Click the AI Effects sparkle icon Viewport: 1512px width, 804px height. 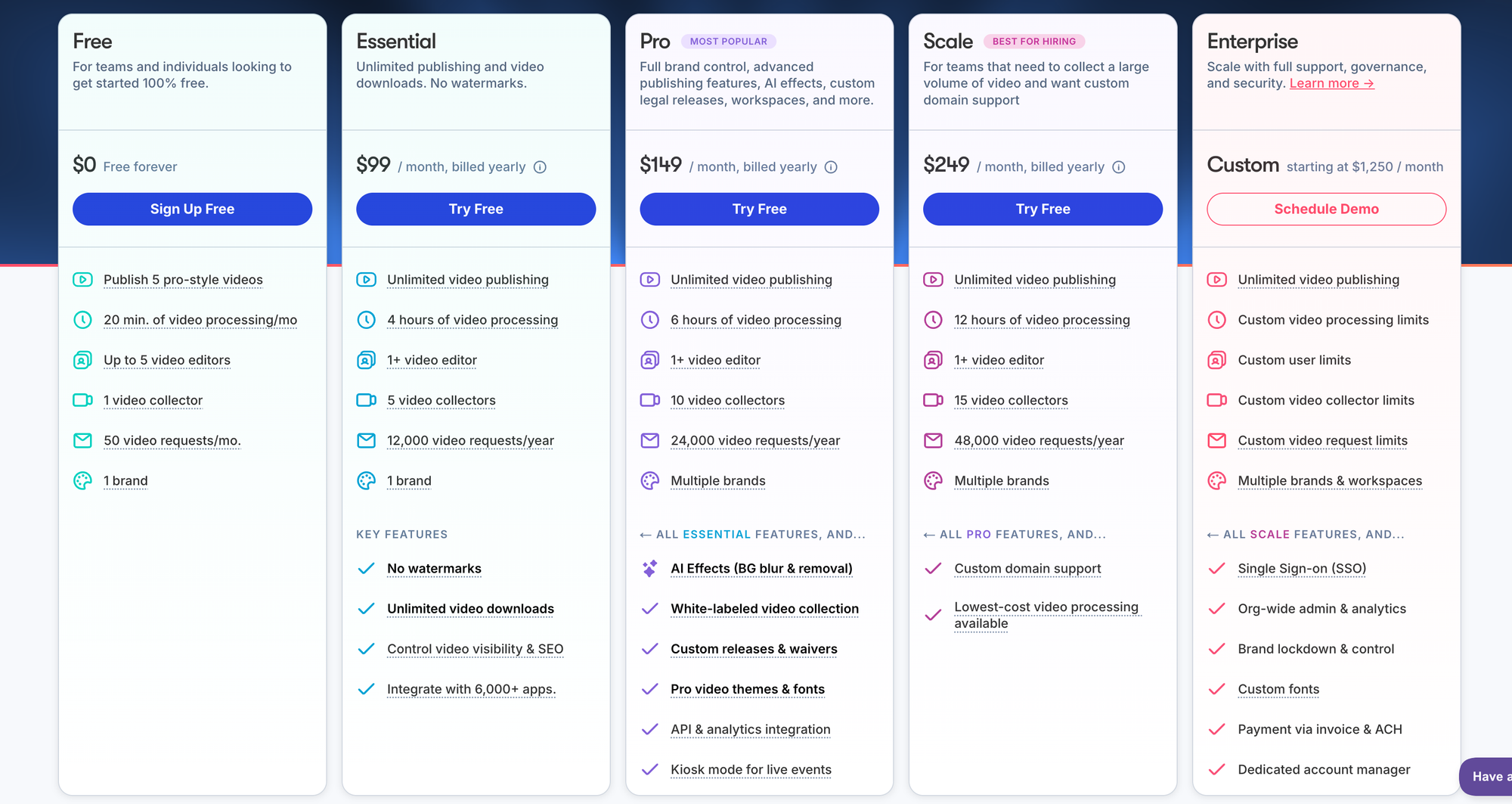(x=649, y=569)
